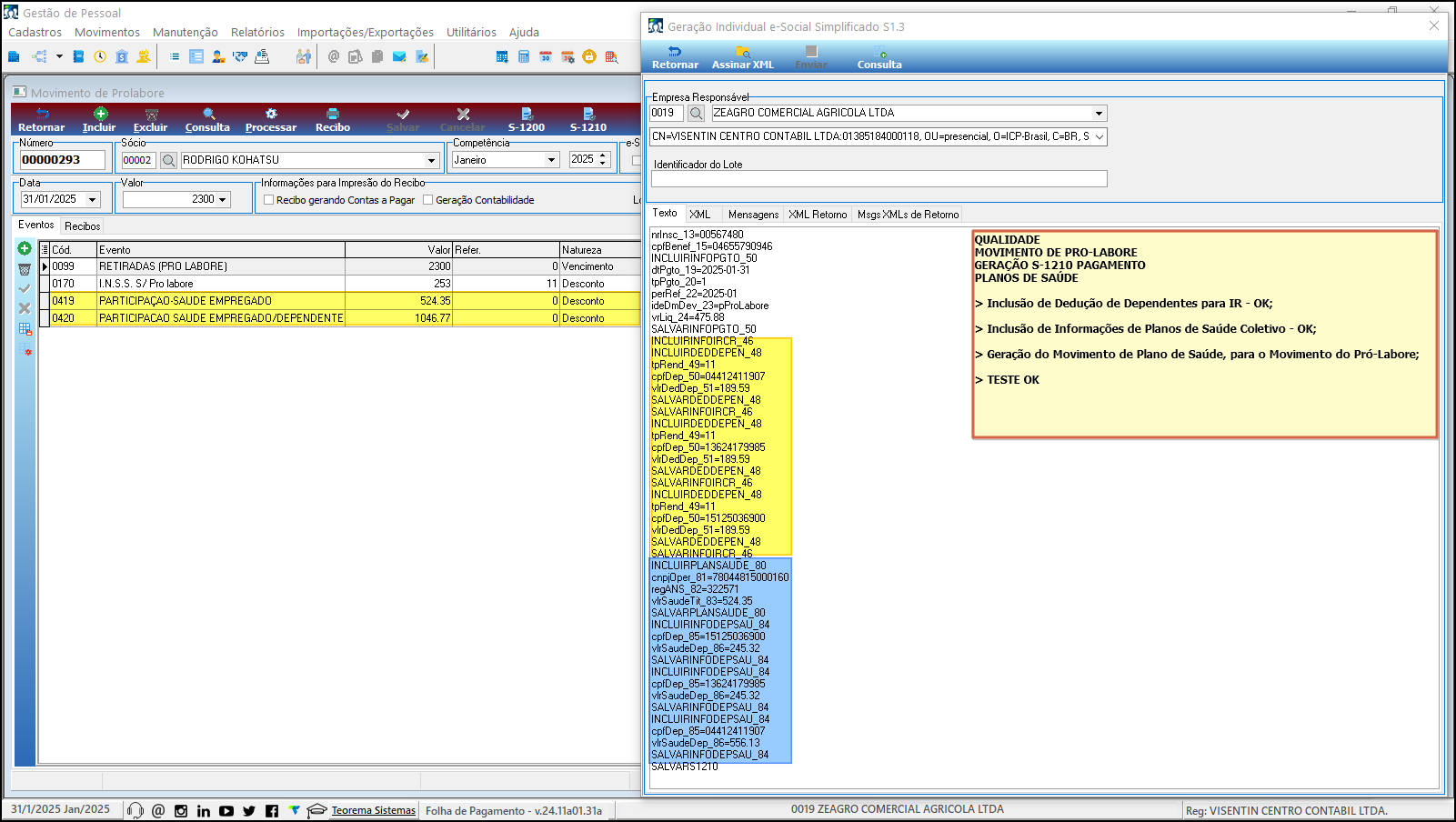Switch to the Eventos tab
The width and height of the screenshot is (1456, 822).
click(36, 225)
